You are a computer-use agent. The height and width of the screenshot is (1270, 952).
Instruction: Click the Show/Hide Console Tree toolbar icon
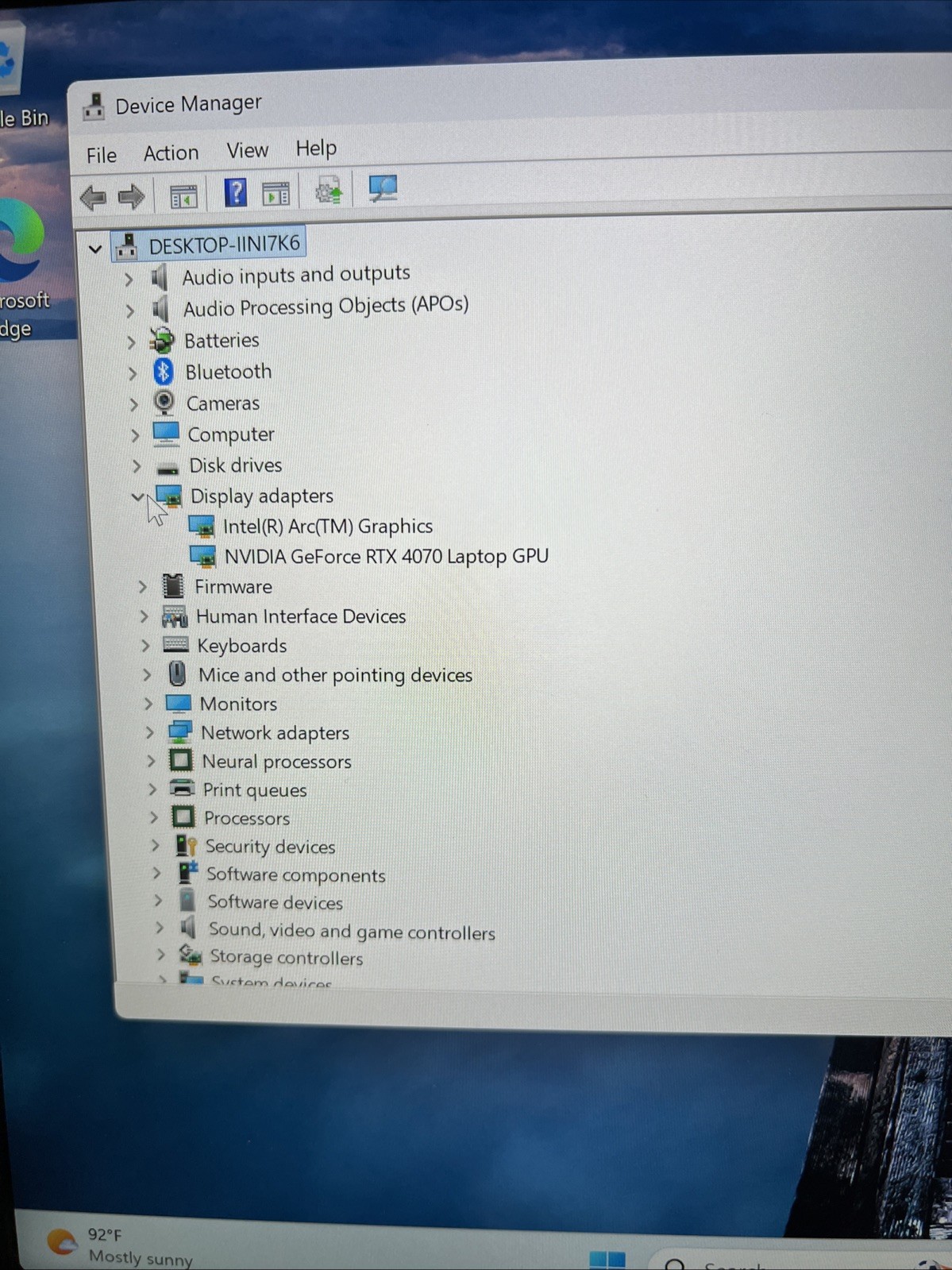[183, 195]
